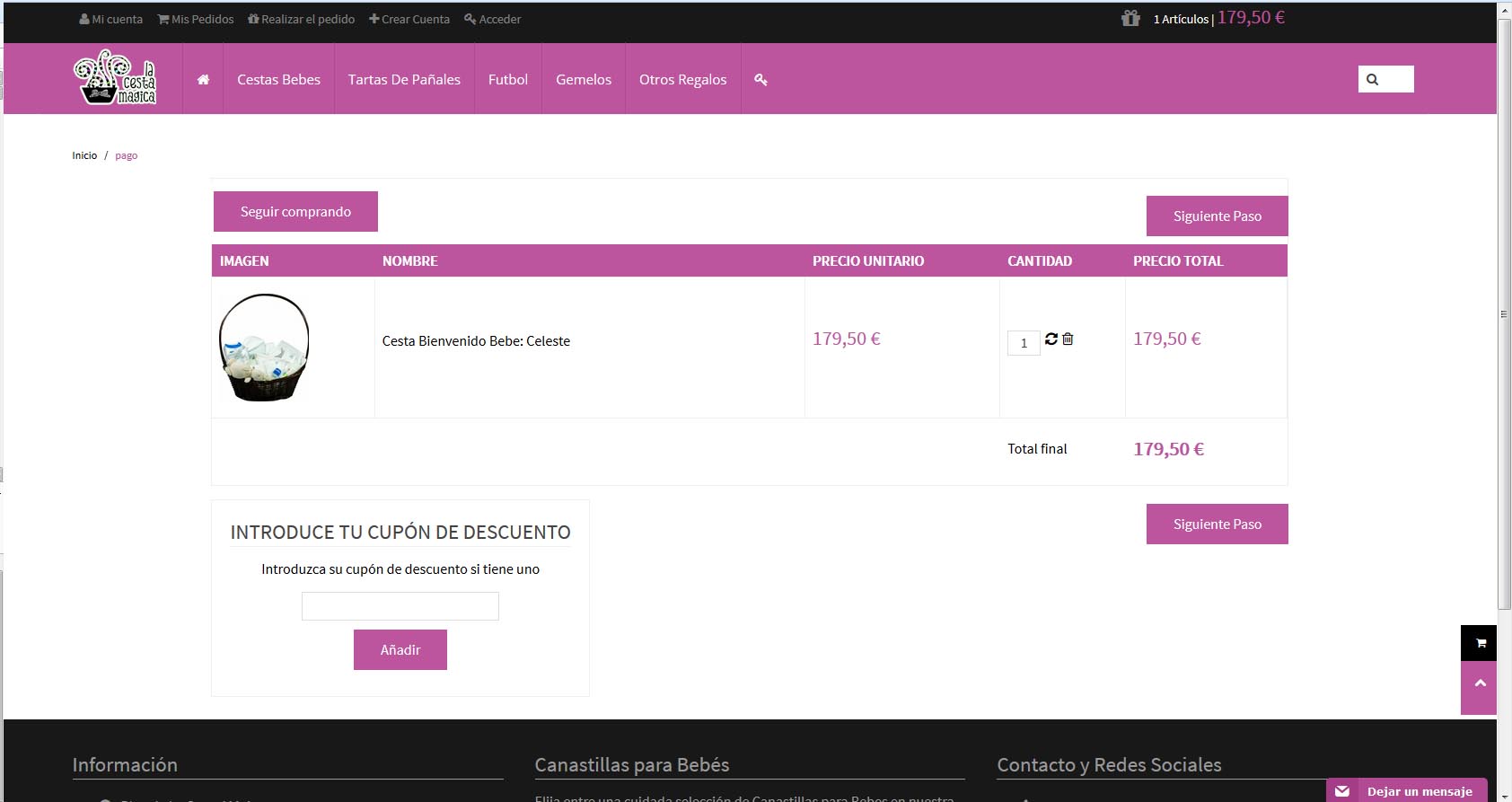Click the envelope icon in message widget
1512x802 pixels.
tap(1342, 791)
